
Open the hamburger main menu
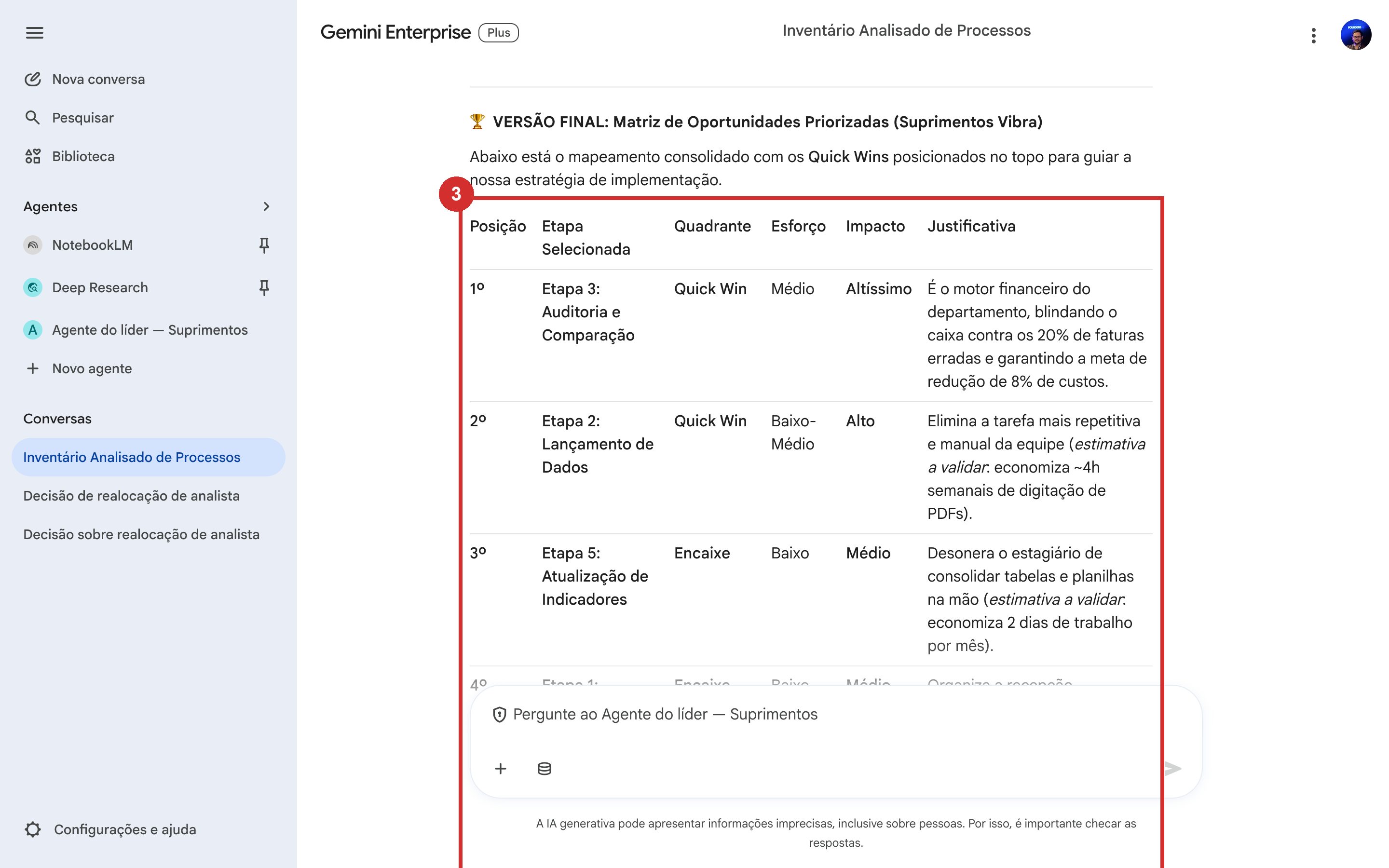pyautogui.click(x=34, y=33)
